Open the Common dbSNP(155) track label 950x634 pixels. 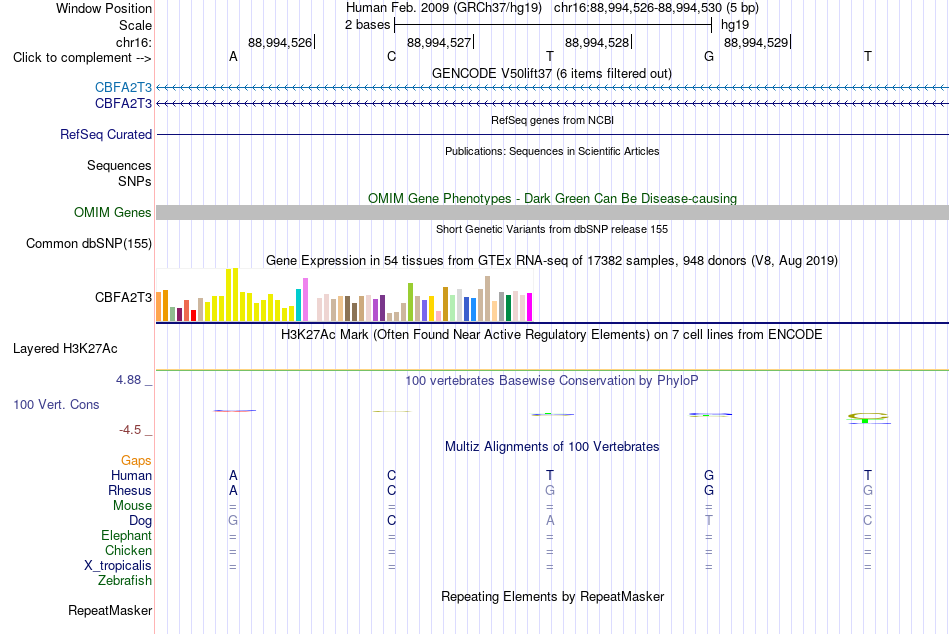[89, 244]
